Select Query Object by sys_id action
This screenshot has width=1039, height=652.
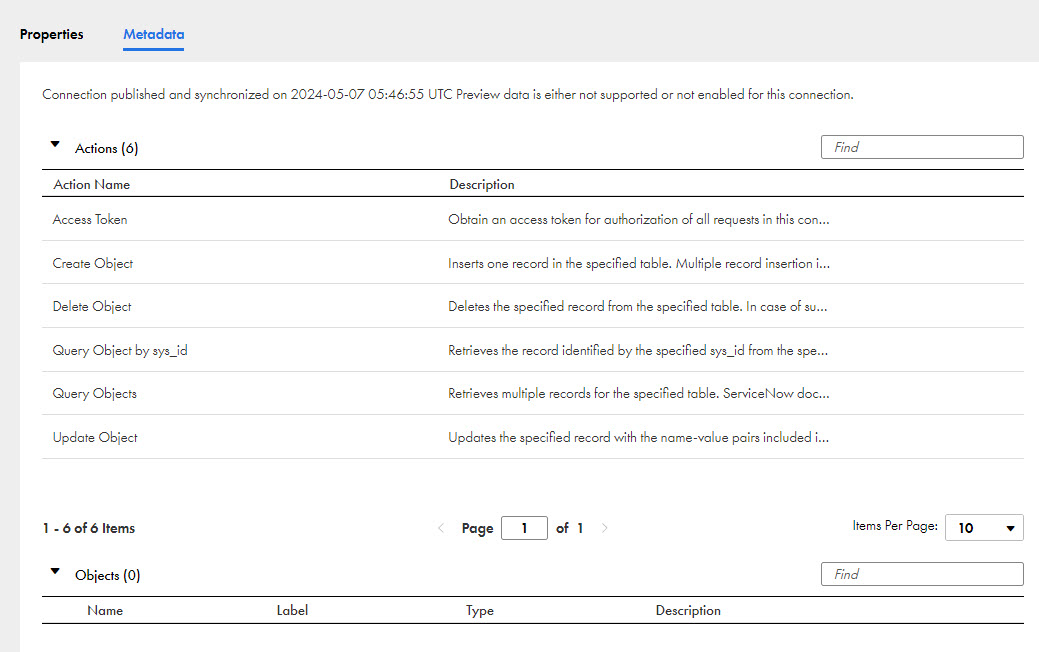coord(120,350)
